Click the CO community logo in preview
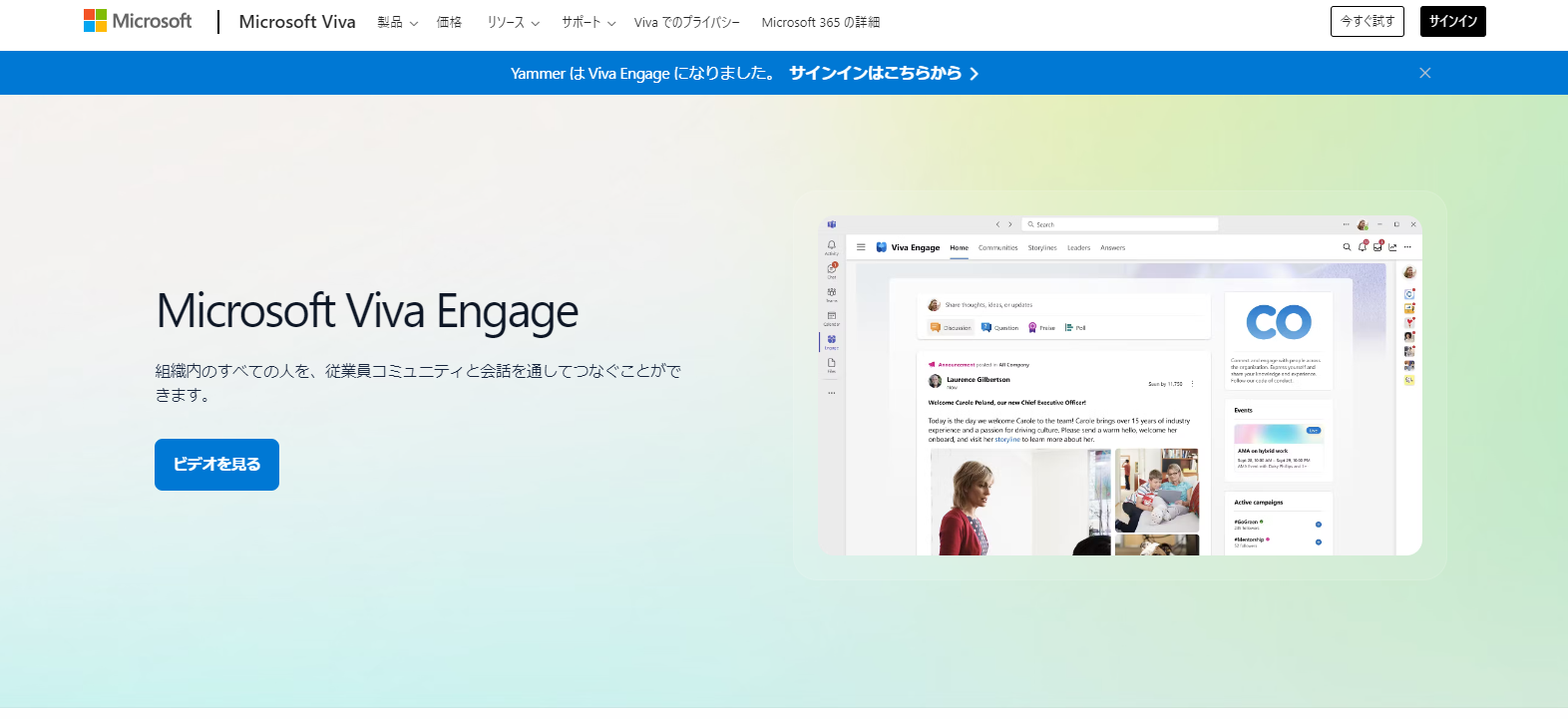The width and height of the screenshot is (1568, 719). click(1279, 322)
